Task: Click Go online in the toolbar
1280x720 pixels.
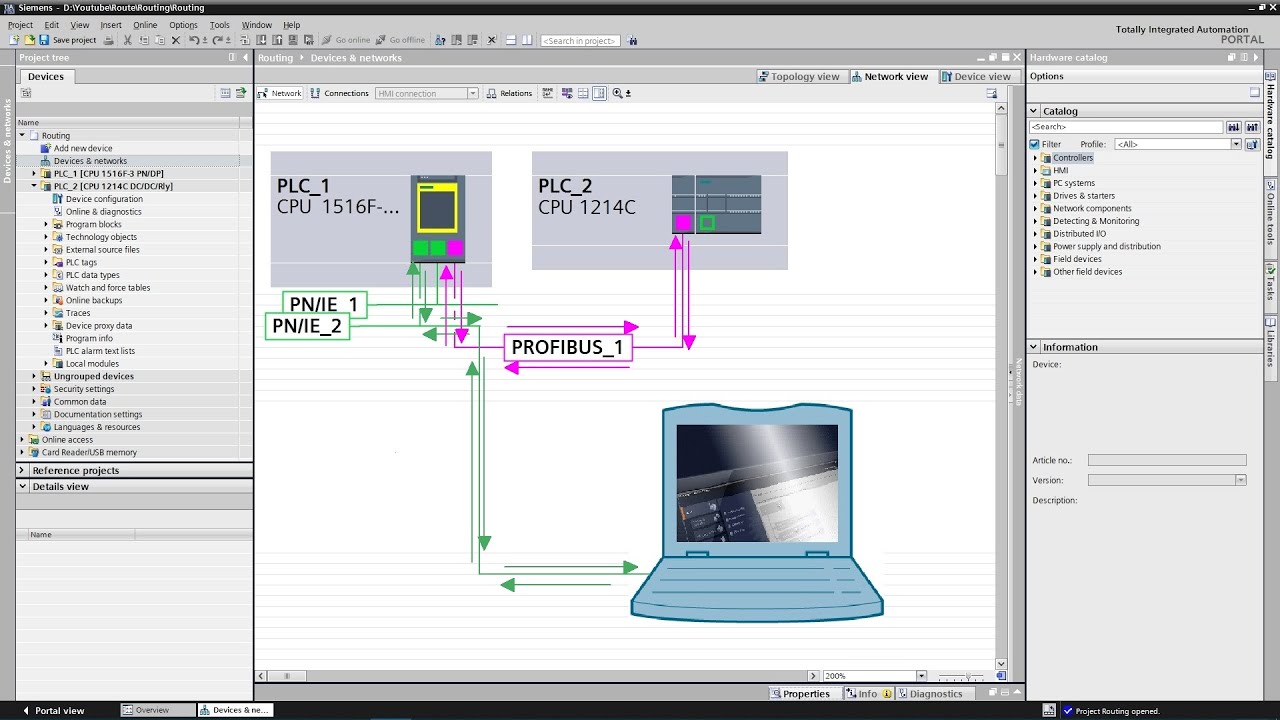Action: 346,40
